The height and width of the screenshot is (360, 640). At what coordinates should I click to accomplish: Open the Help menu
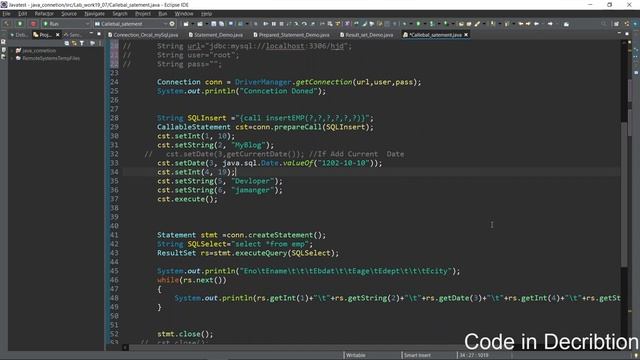[207, 13]
